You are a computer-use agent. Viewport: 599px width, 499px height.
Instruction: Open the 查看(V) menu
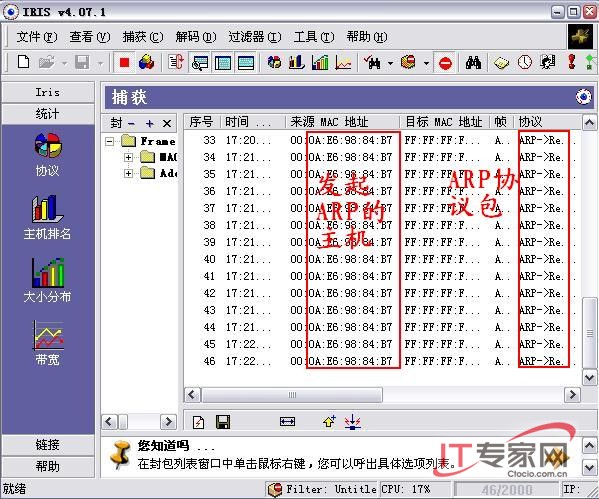click(x=90, y=37)
